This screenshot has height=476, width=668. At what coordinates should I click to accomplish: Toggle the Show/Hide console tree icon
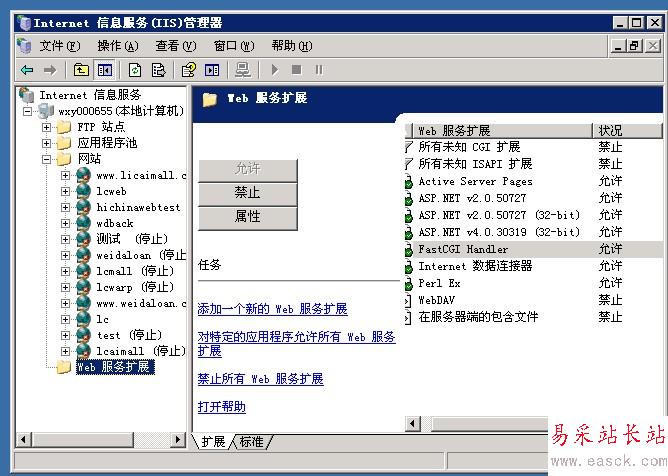pos(104,70)
